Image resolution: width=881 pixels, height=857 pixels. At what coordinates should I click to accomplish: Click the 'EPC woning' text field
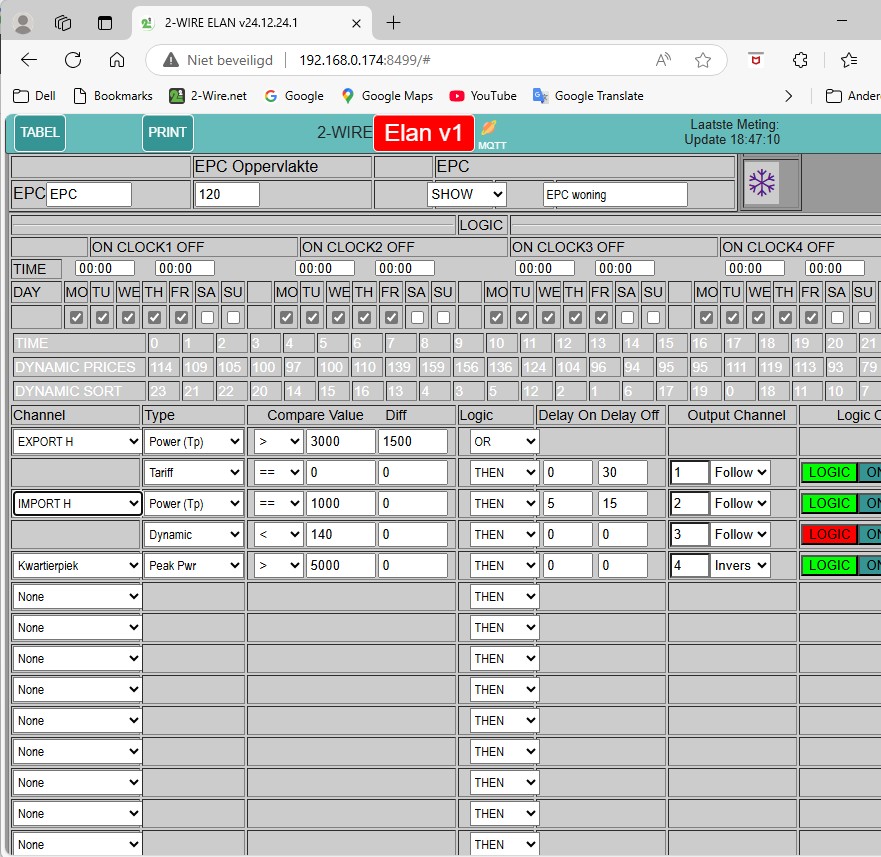pyautogui.click(x=615, y=194)
